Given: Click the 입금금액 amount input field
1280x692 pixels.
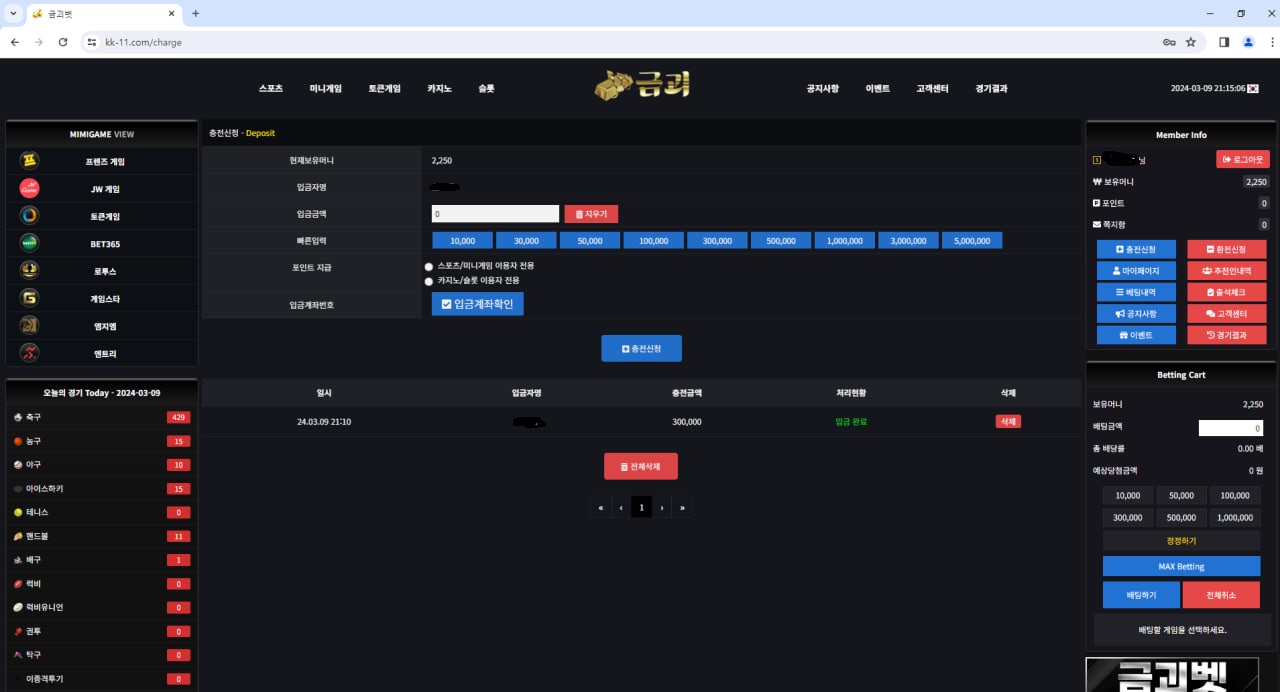Looking at the screenshot, I should click(495, 214).
